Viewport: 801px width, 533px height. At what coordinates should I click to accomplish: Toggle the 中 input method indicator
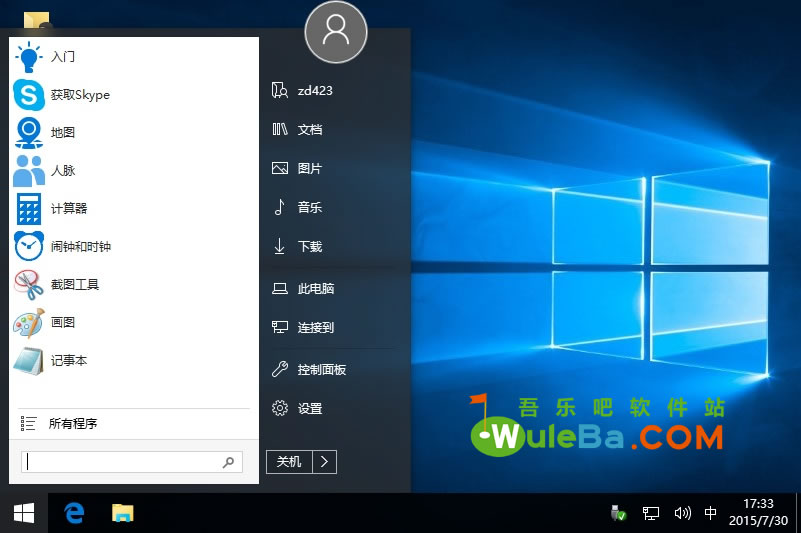[x=711, y=513]
